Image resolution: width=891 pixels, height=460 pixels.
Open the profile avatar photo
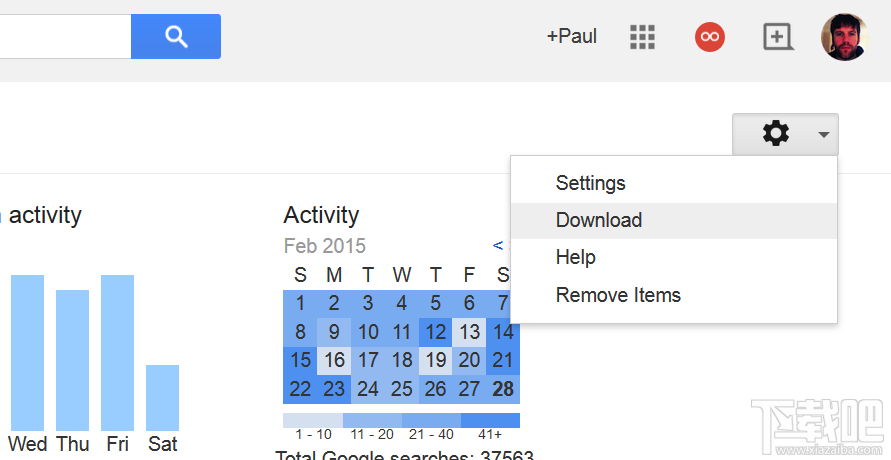pos(844,37)
